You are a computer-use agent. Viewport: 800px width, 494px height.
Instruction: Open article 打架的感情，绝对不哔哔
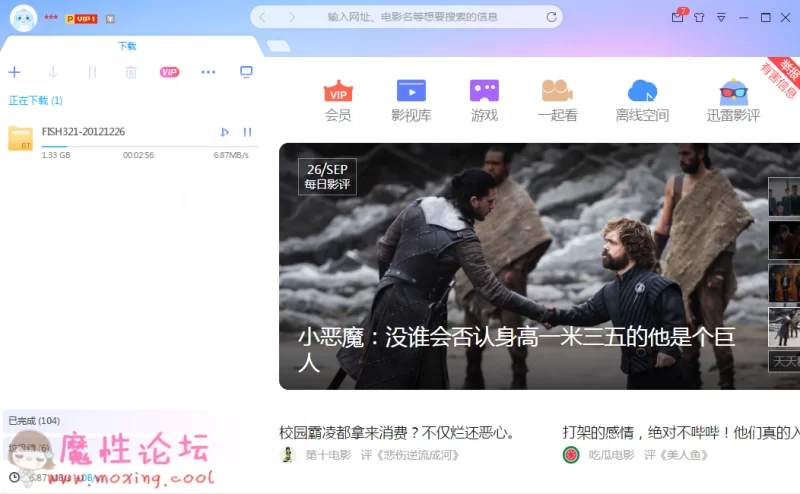681,433
